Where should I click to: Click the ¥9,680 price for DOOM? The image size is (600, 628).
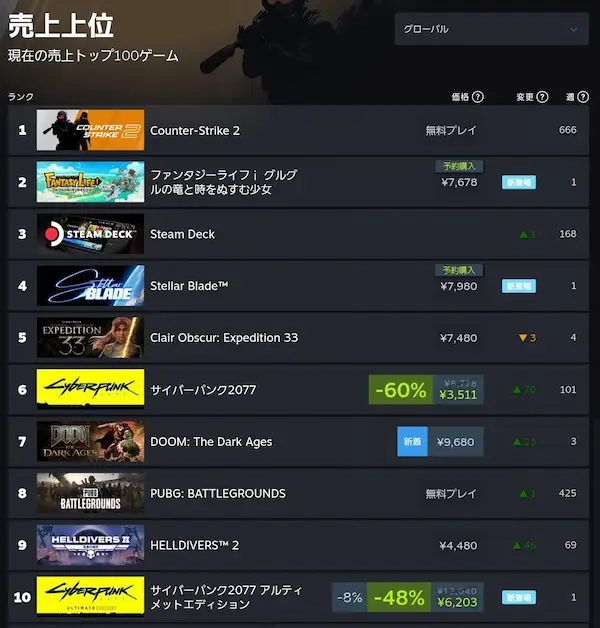455,442
